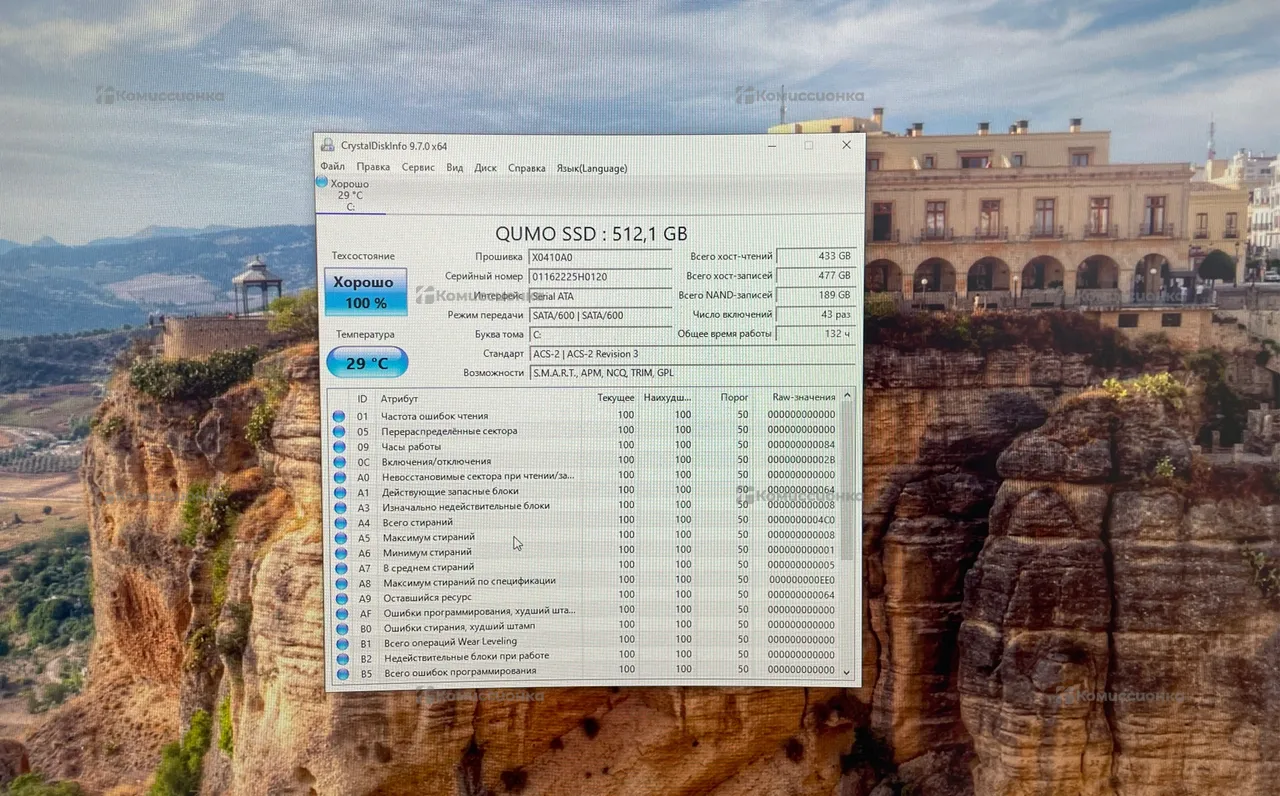Click the Атрибут column header

pos(400,398)
